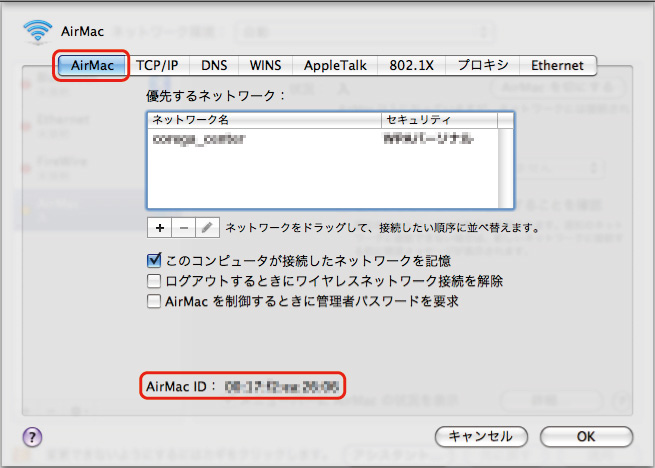
Task: Open the Ethernet tab
Action: 558,65
